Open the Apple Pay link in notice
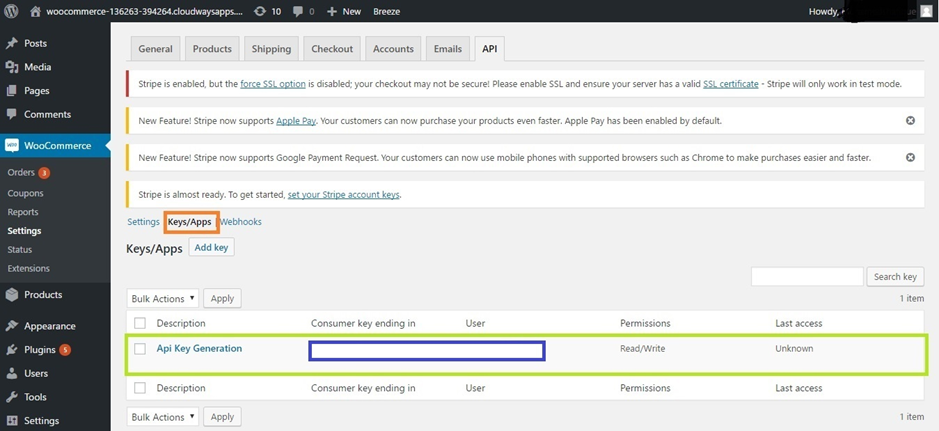 pyautogui.click(x=296, y=120)
